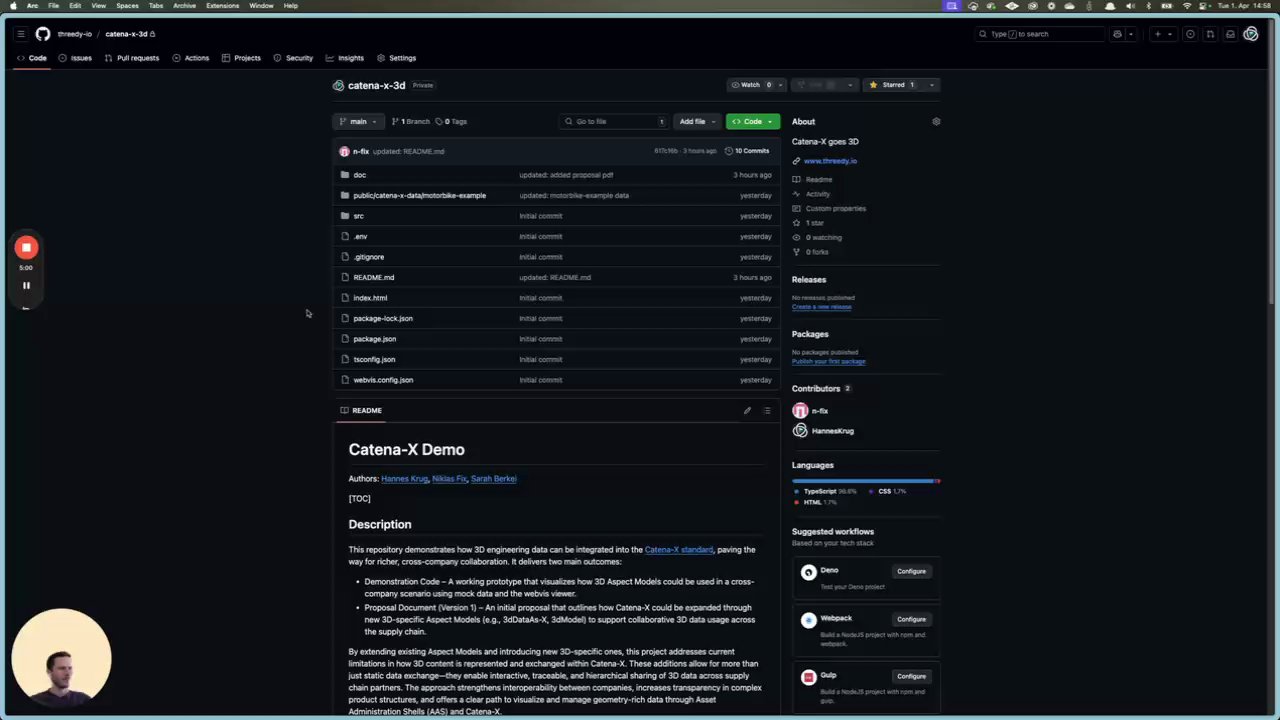1280x720 pixels.
Task: Configure the Gulp workflow
Action: [911, 677]
